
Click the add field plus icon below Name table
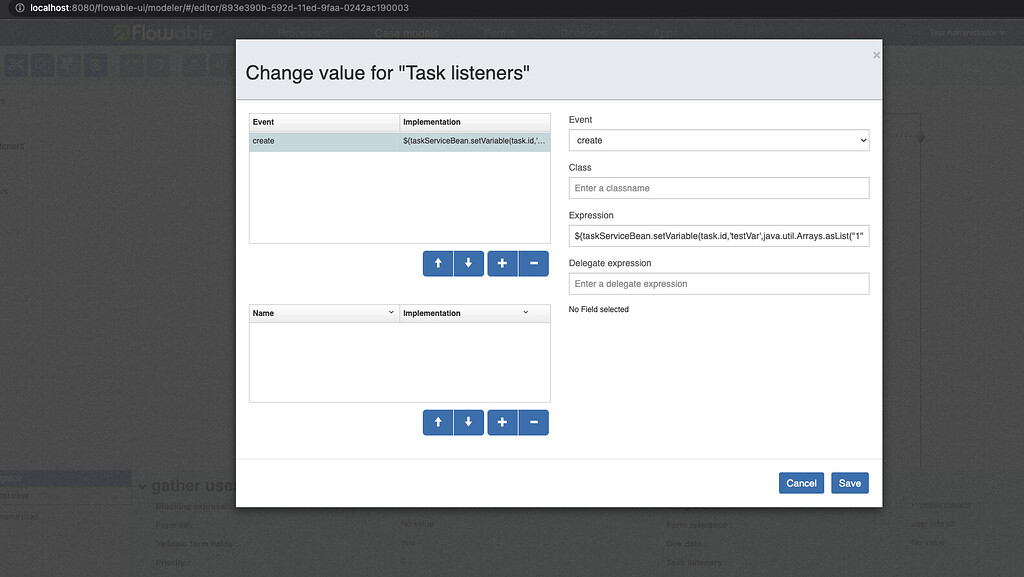click(502, 422)
